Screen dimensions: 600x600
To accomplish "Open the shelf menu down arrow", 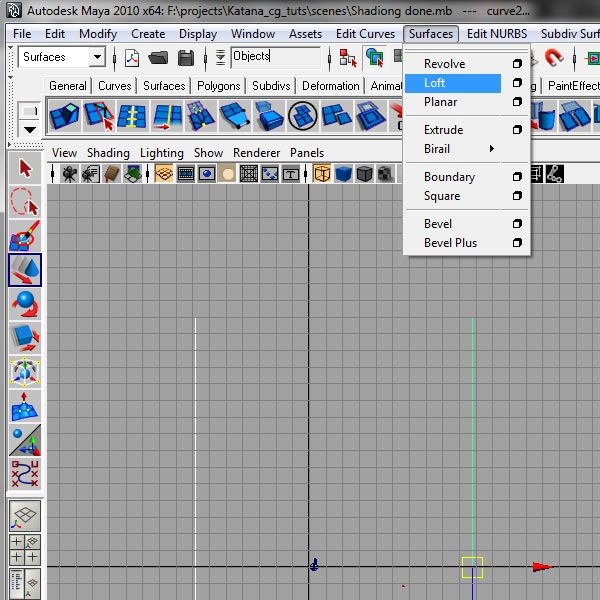I will point(30,130).
